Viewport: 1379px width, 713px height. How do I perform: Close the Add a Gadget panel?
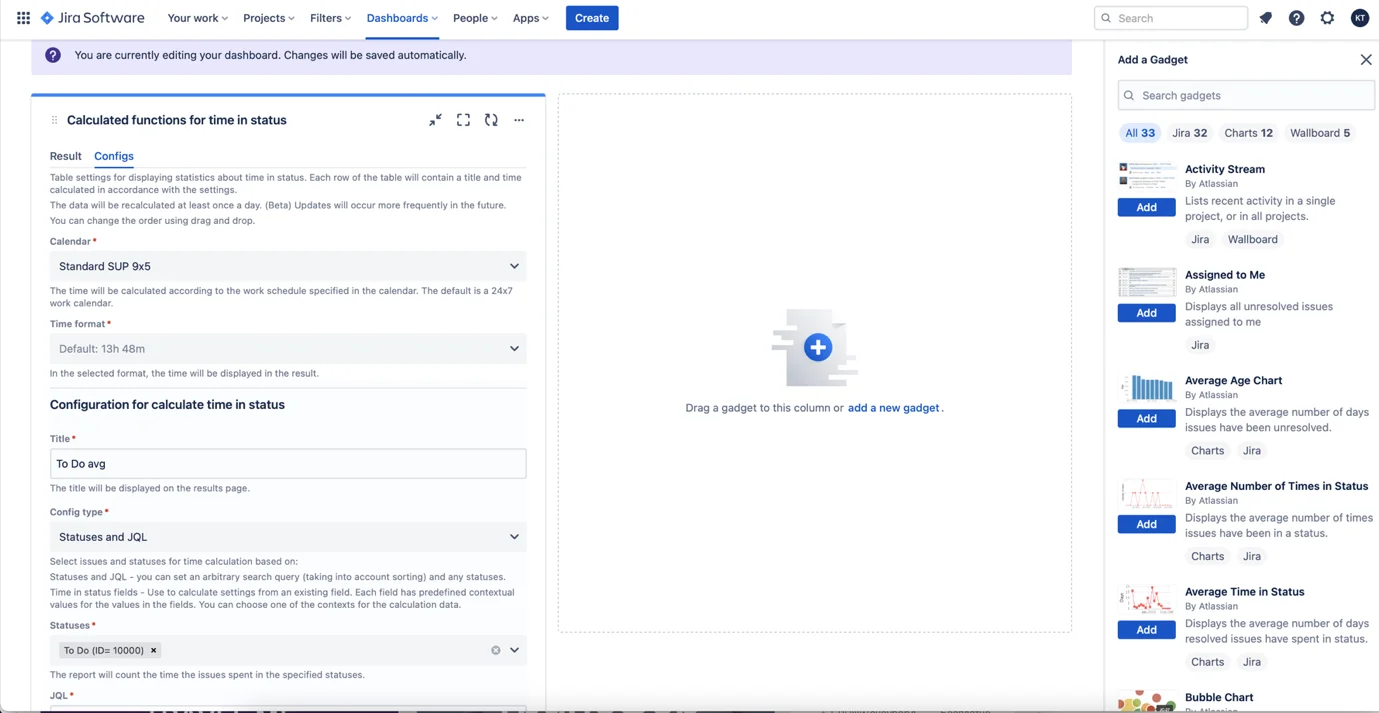(x=1366, y=60)
